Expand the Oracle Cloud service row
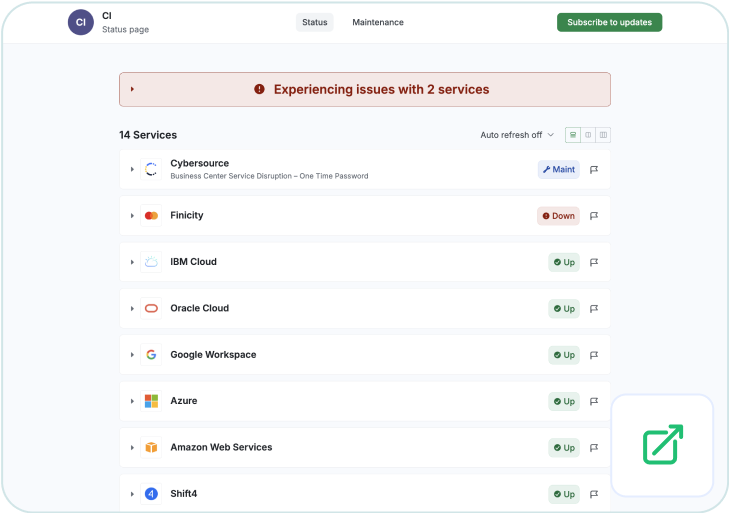This screenshot has width=729, height=513. point(132,308)
